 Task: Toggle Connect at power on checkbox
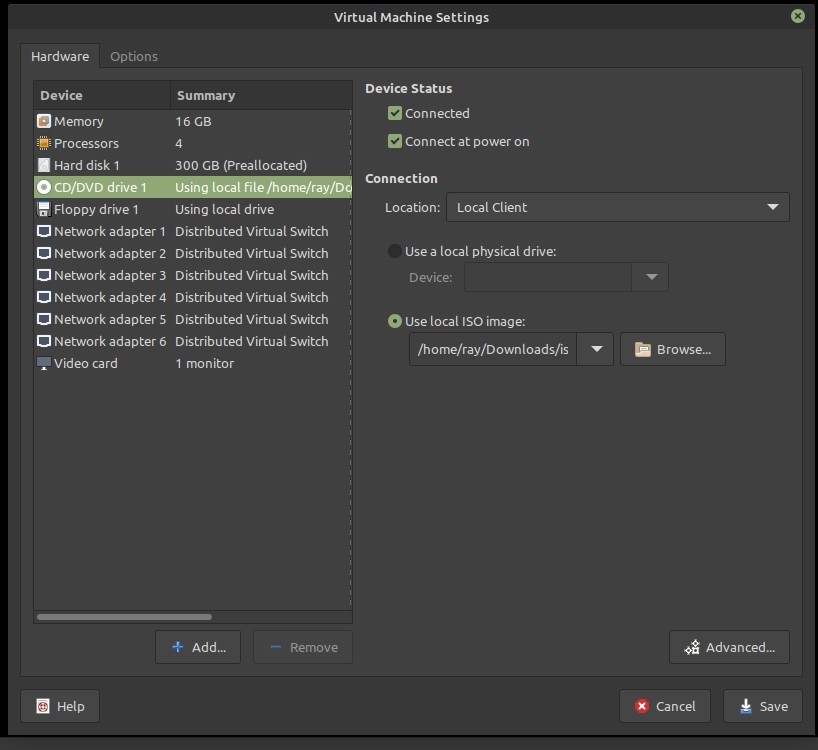pos(395,141)
